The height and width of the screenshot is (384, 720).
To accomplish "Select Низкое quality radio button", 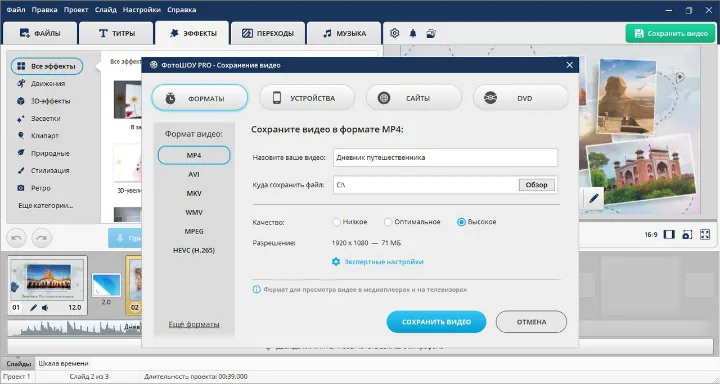I will pyautogui.click(x=337, y=222).
